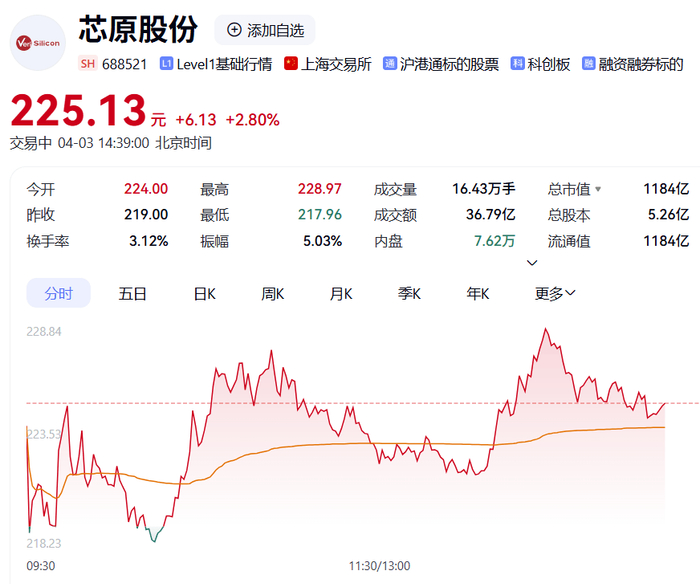Select the 分时 chart tab
Screen dimensions: 700x584
58,293
